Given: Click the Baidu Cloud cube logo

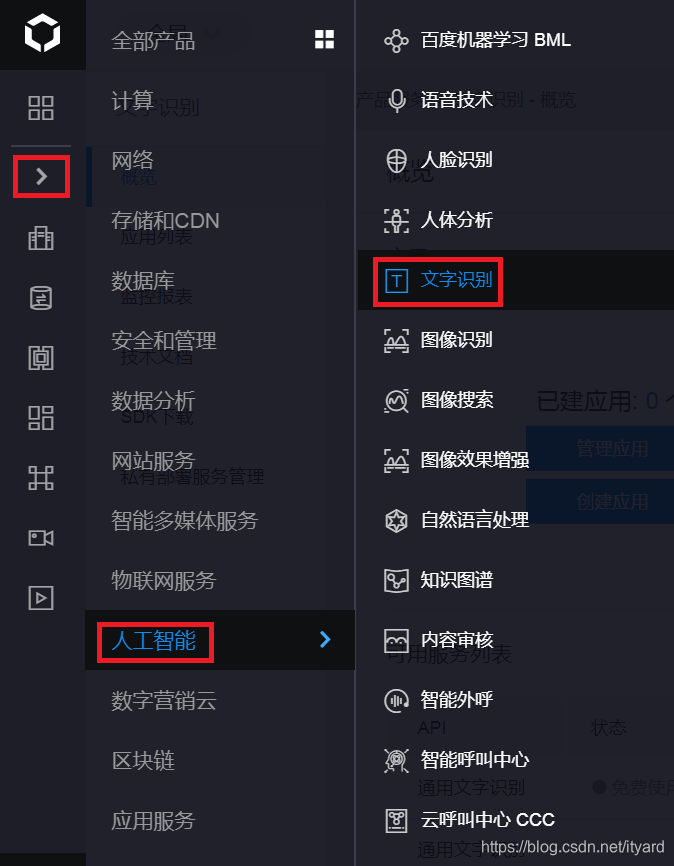Looking at the screenshot, I should coord(43,34).
